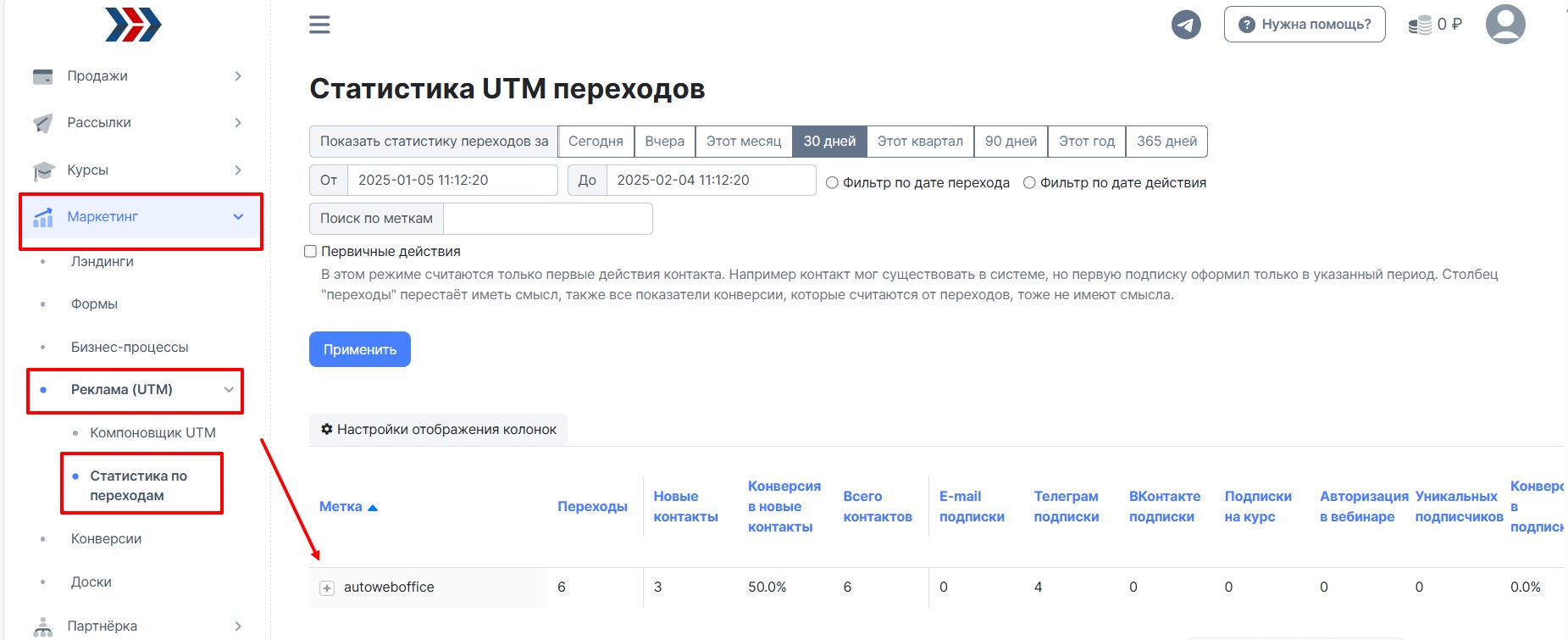Image resolution: width=1568 pixels, height=640 pixels.
Task: Select the Вчера period tab
Action: tap(665, 142)
